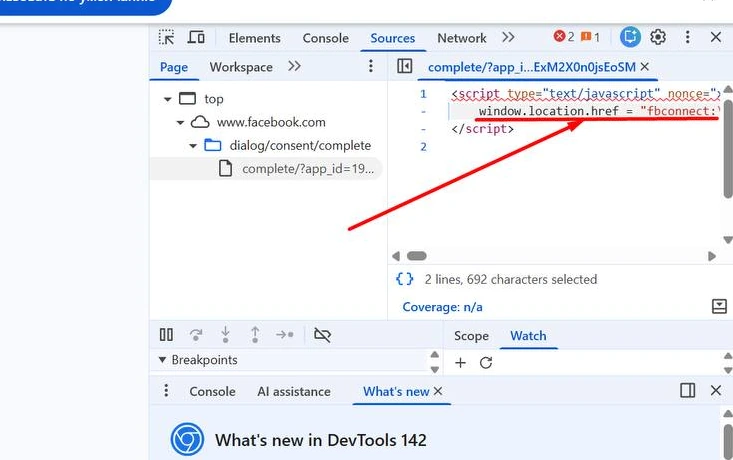This screenshot has width=733, height=460.
Task: Open the AI assistance button in top toolbar
Action: coord(630,37)
